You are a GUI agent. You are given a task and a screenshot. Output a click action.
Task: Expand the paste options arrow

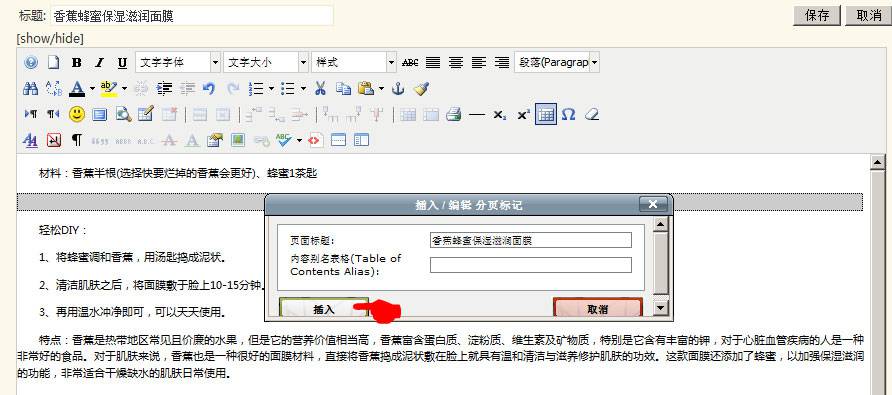pos(381,89)
